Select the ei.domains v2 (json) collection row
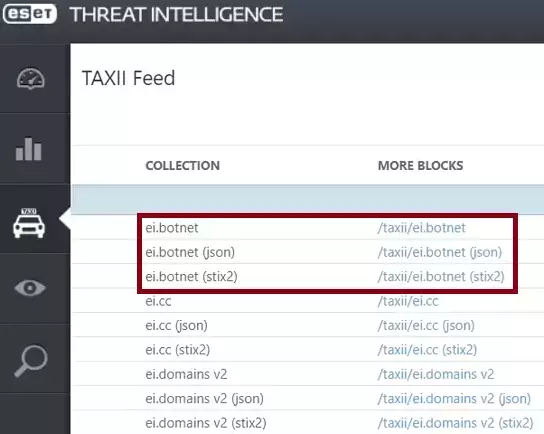544x434 pixels. pos(307,398)
